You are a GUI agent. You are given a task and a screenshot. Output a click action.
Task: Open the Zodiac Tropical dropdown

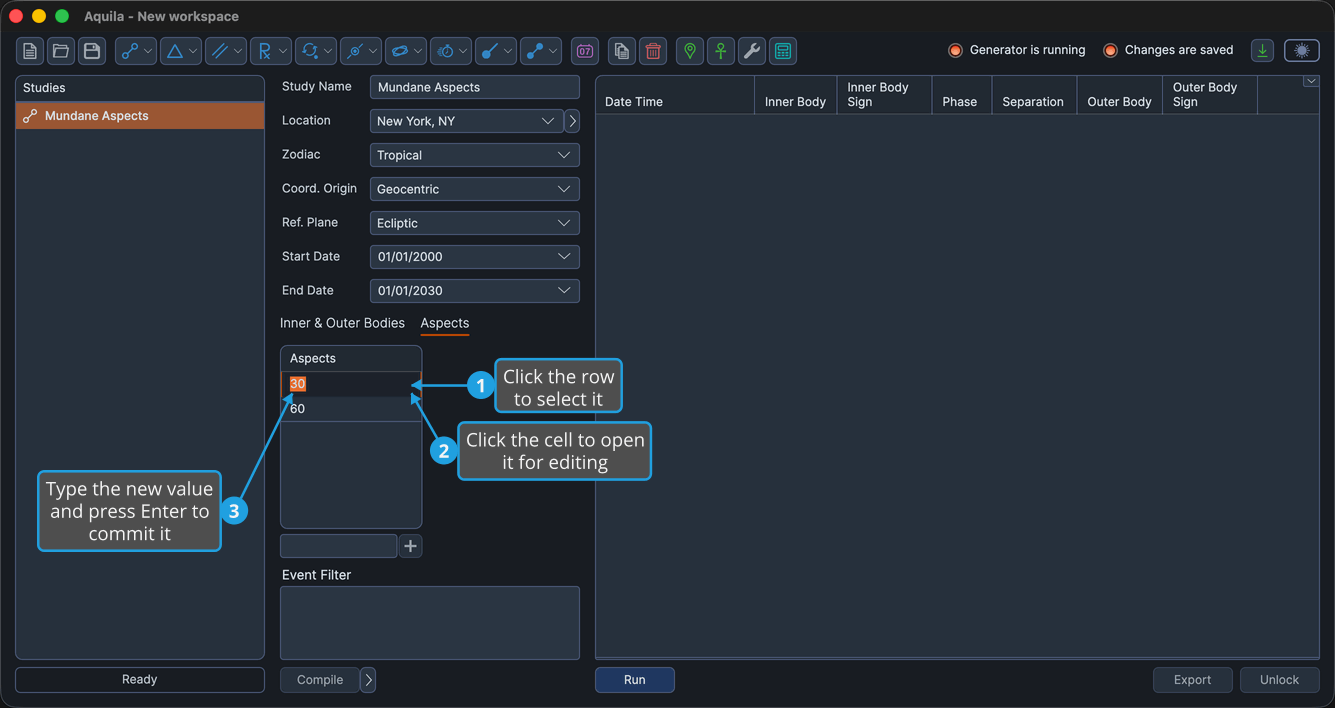[x=475, y=155]
